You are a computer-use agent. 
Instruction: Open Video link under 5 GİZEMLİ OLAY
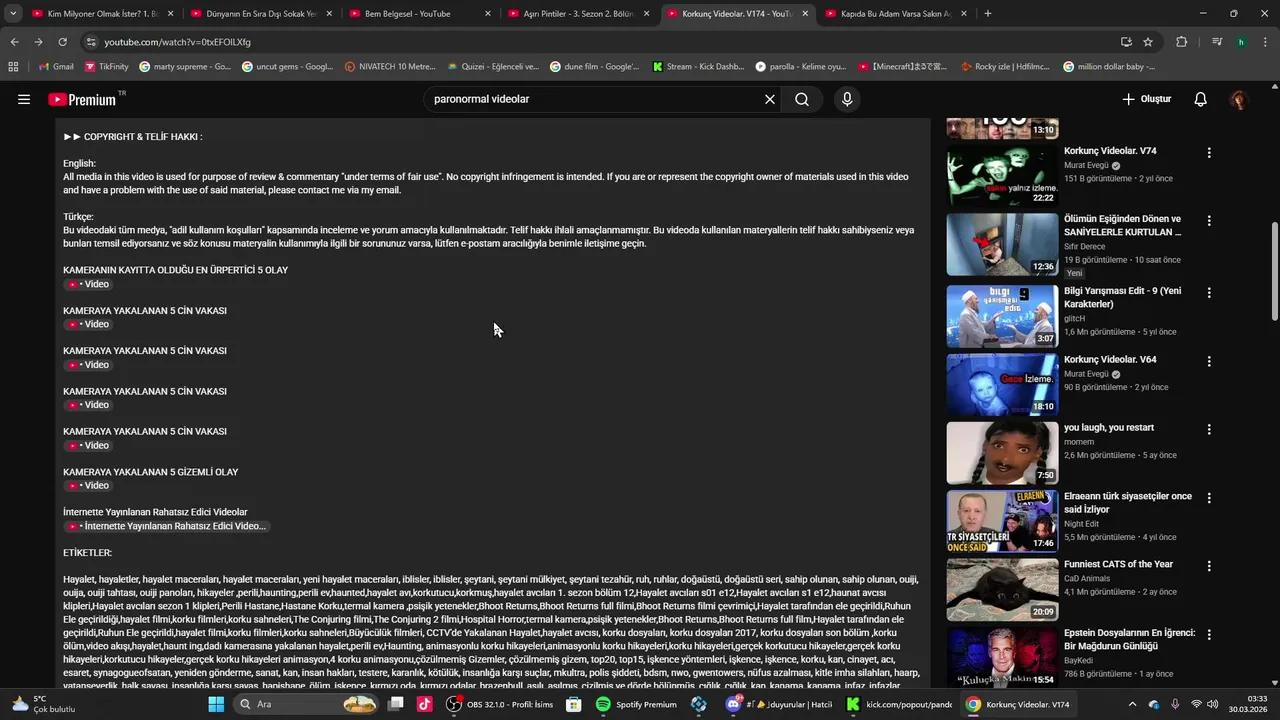click(x=88, y=486)
